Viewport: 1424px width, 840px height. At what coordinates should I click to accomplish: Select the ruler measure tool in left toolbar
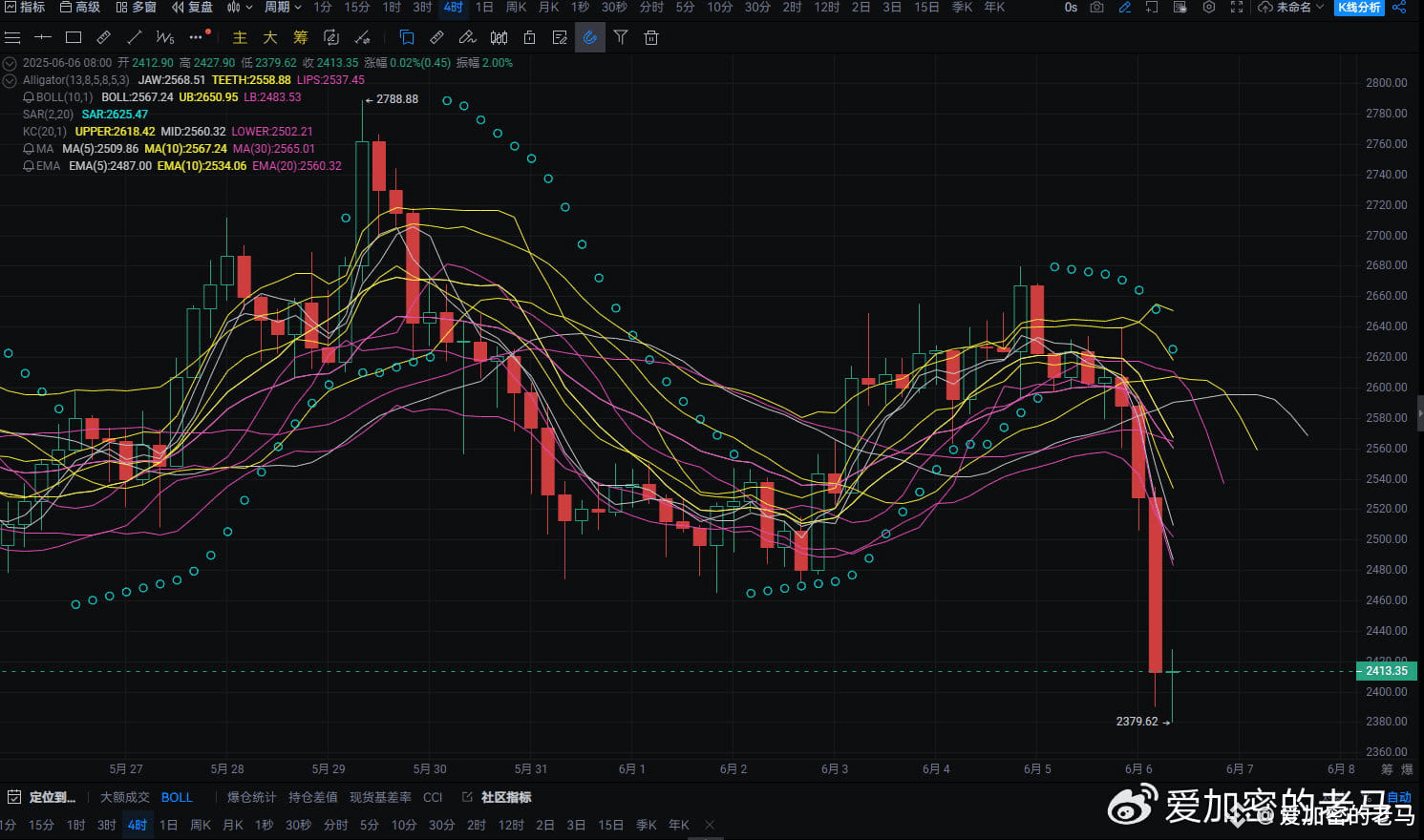pos(104,37)
